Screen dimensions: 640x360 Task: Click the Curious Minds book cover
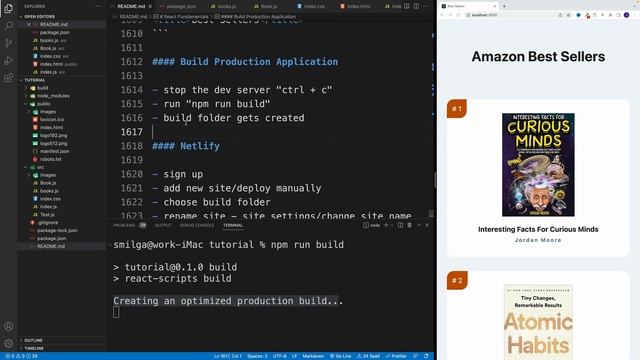tap(538, 165)
